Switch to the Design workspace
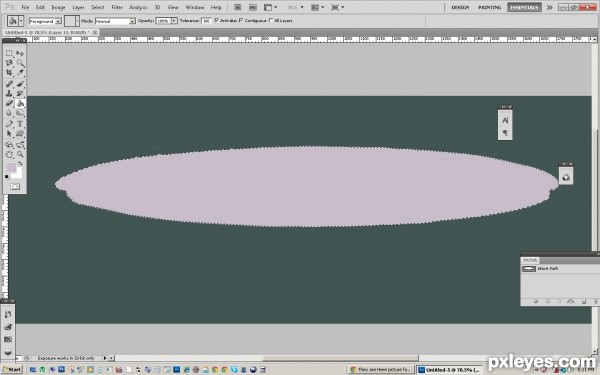Viewport: 600px width, 375px height. 460,7
